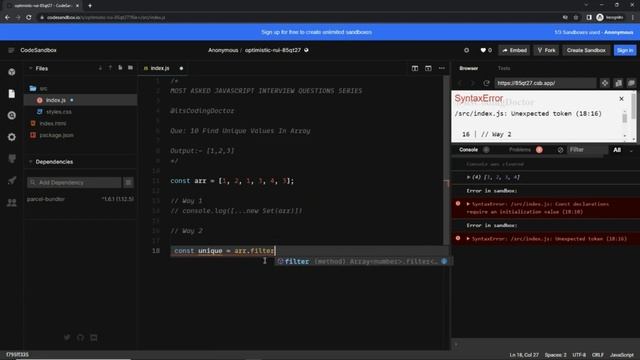Click the preview URL address field
The height and width of the screenshot is (360, 640).
545,83
